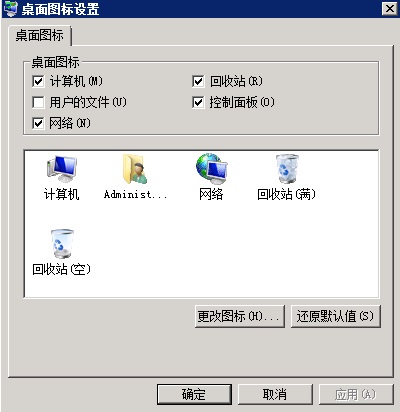Toggle the 网络(N) checkbox
The image size is (400, 412).
pyautogui.click(x=38, y=123)
